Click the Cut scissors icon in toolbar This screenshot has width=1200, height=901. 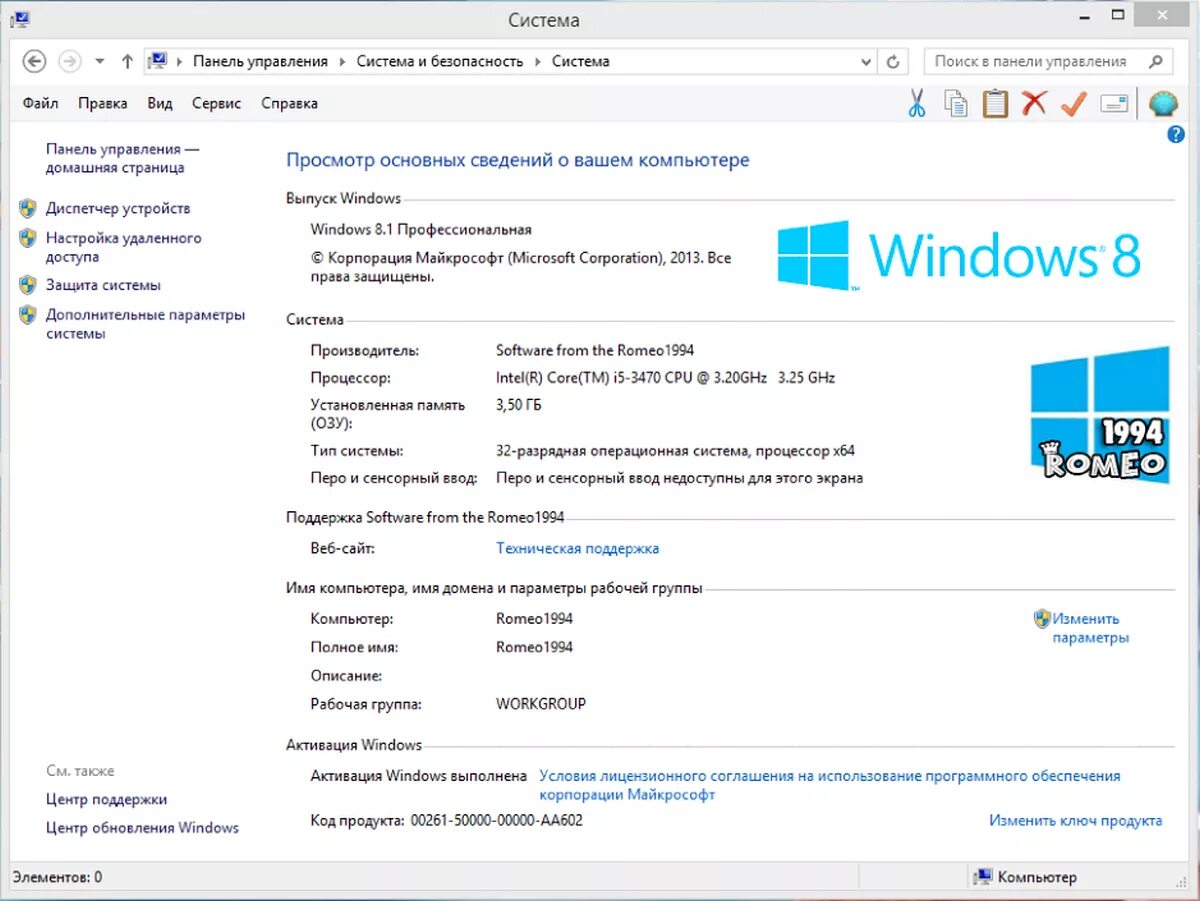pyautogui.click(x=917, y=103)
